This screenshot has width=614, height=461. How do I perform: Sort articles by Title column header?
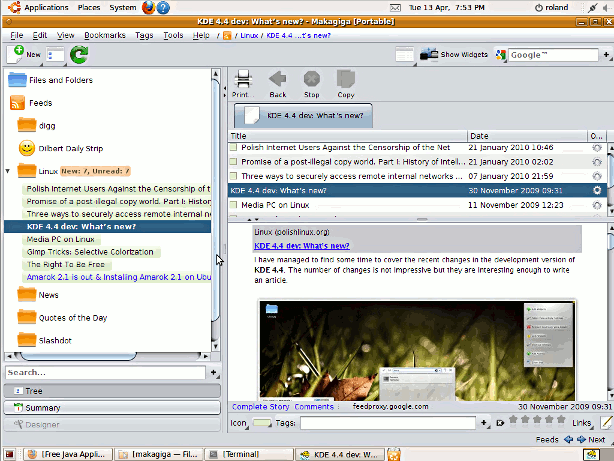coord(348,136)
